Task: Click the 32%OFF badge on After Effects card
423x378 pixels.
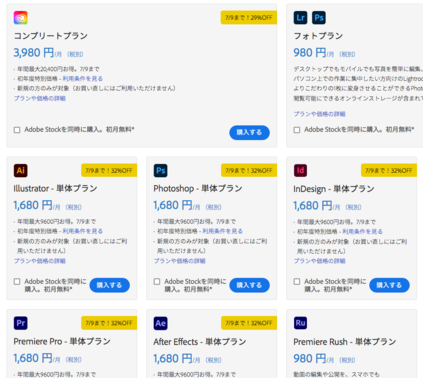Action: tap(249, 323)
